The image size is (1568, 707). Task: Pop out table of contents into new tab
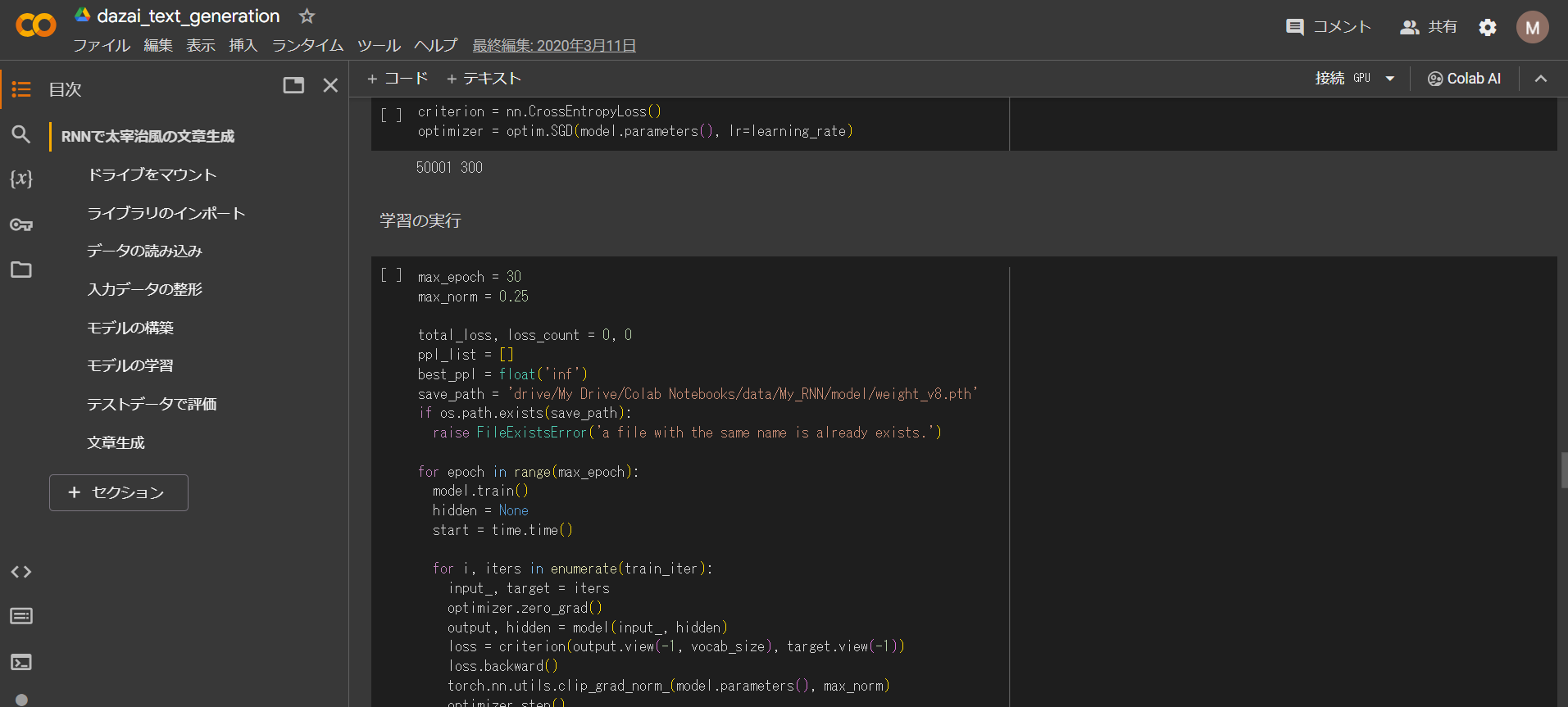point(293,85)
